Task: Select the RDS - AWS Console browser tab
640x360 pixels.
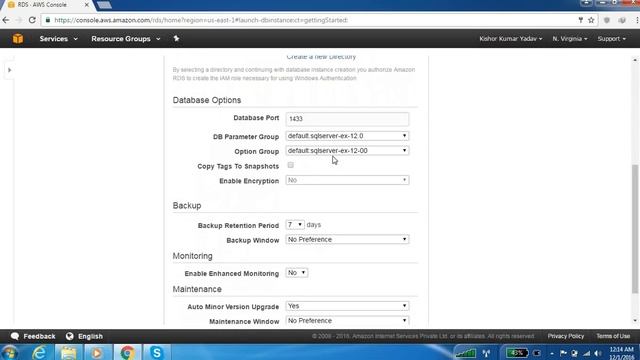Action: tap(46, 5)
